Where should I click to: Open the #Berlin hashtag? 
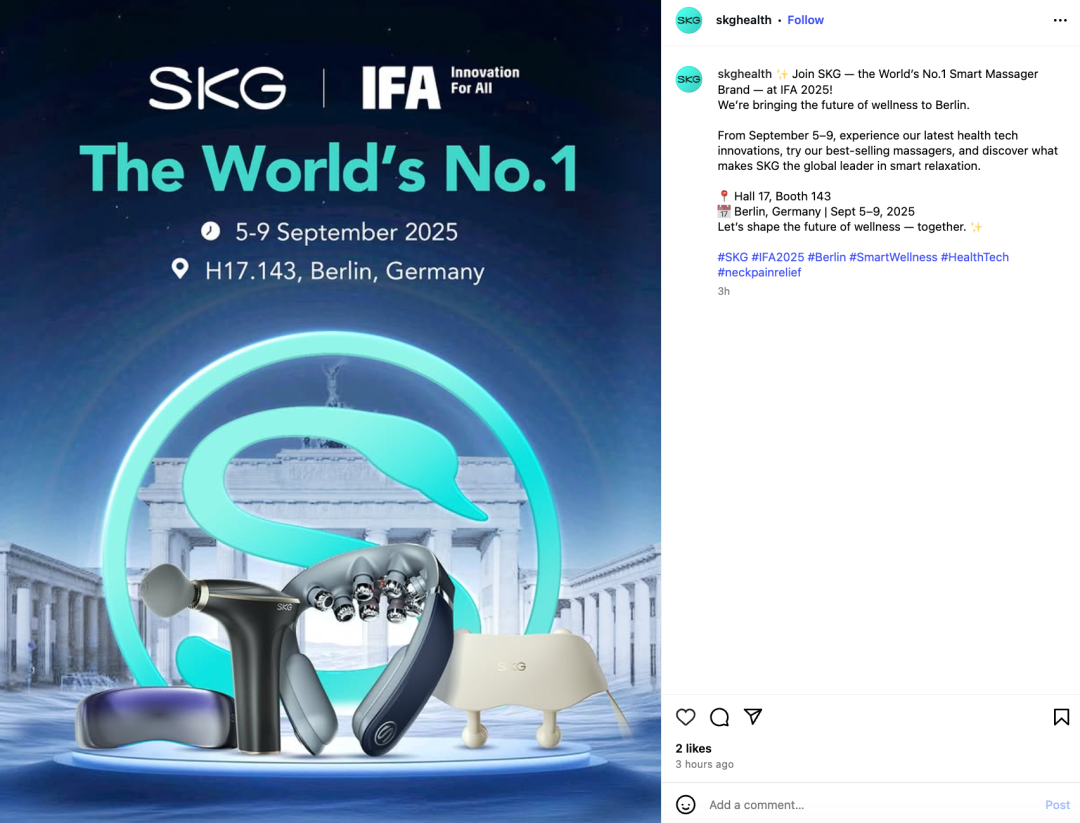pos(827,257)
